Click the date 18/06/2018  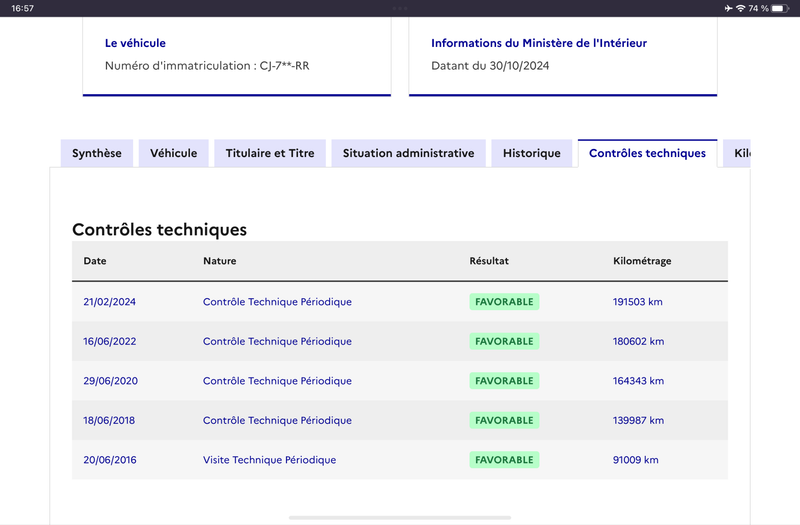[x=109, y=420]
